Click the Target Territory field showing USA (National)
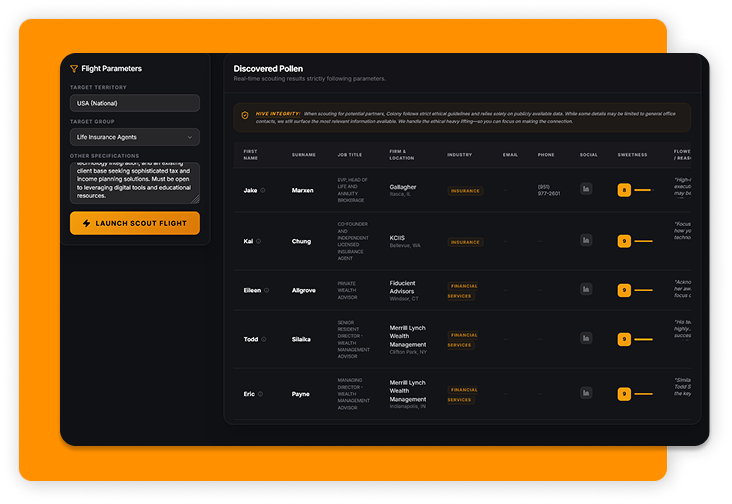The width and height of the screenshot is (732, 504). (x=135, y=103)
